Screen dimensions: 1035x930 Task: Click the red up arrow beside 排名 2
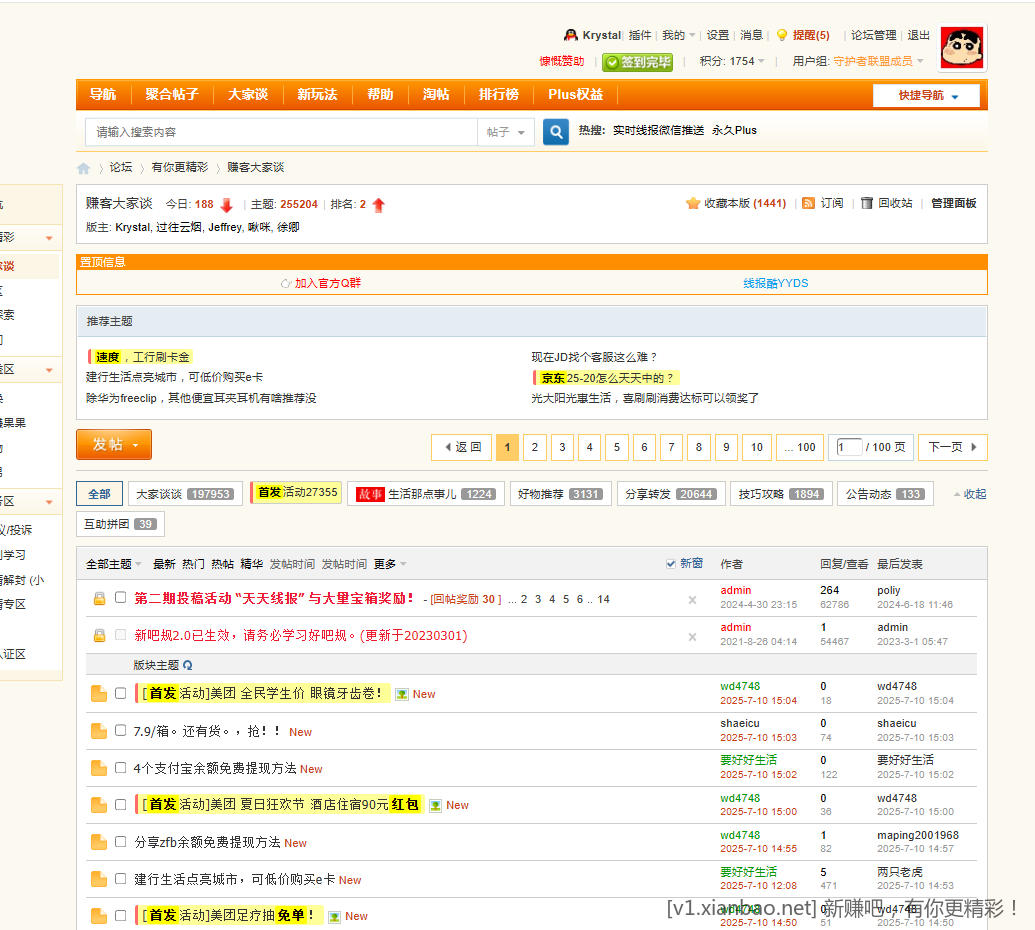378,205
